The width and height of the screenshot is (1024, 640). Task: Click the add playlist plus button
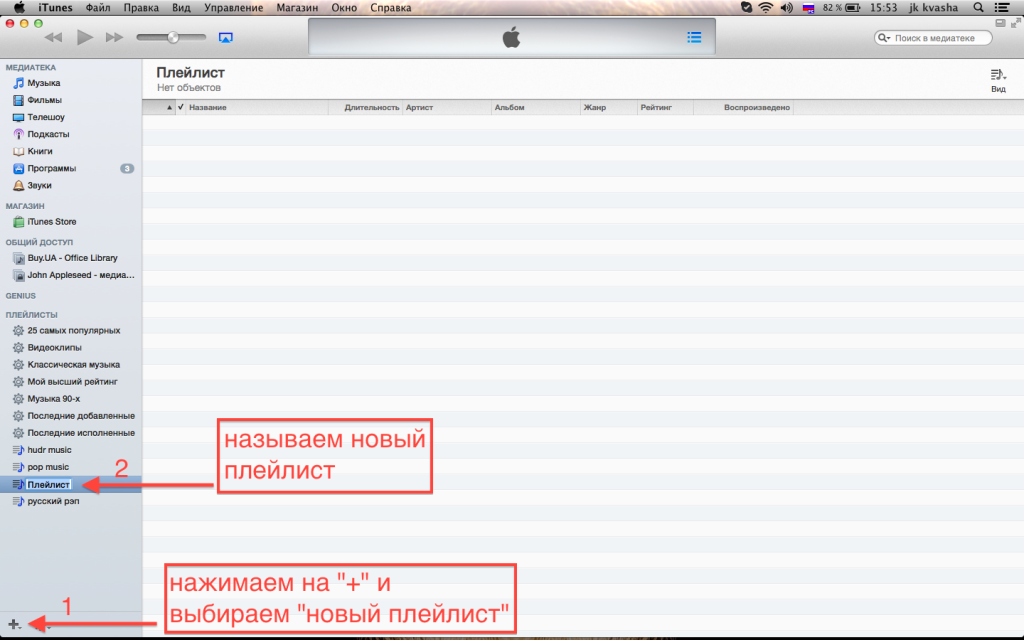click(14, 624)
